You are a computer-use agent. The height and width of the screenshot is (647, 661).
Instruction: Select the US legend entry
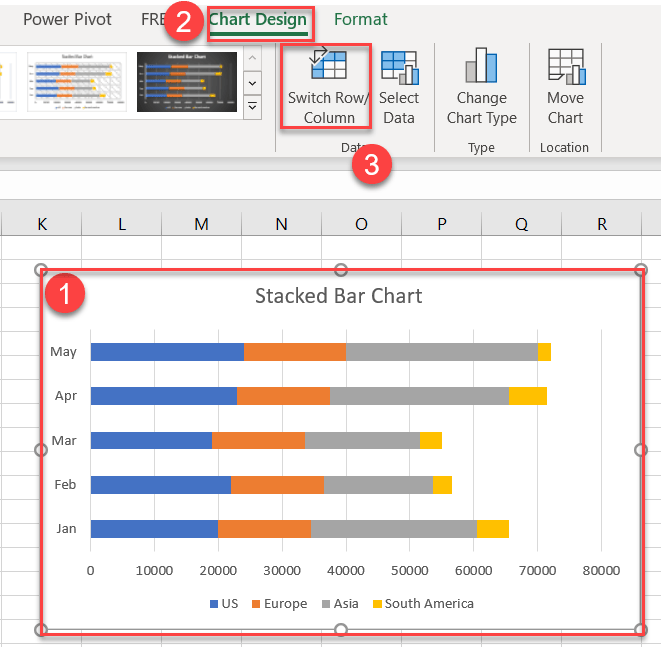click(x=224, y=604)
